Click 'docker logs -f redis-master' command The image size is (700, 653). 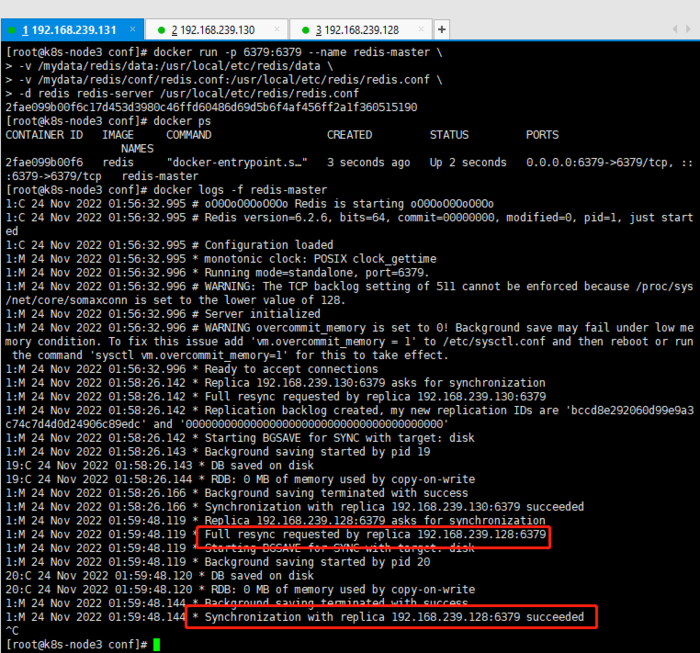click(240, 190)
